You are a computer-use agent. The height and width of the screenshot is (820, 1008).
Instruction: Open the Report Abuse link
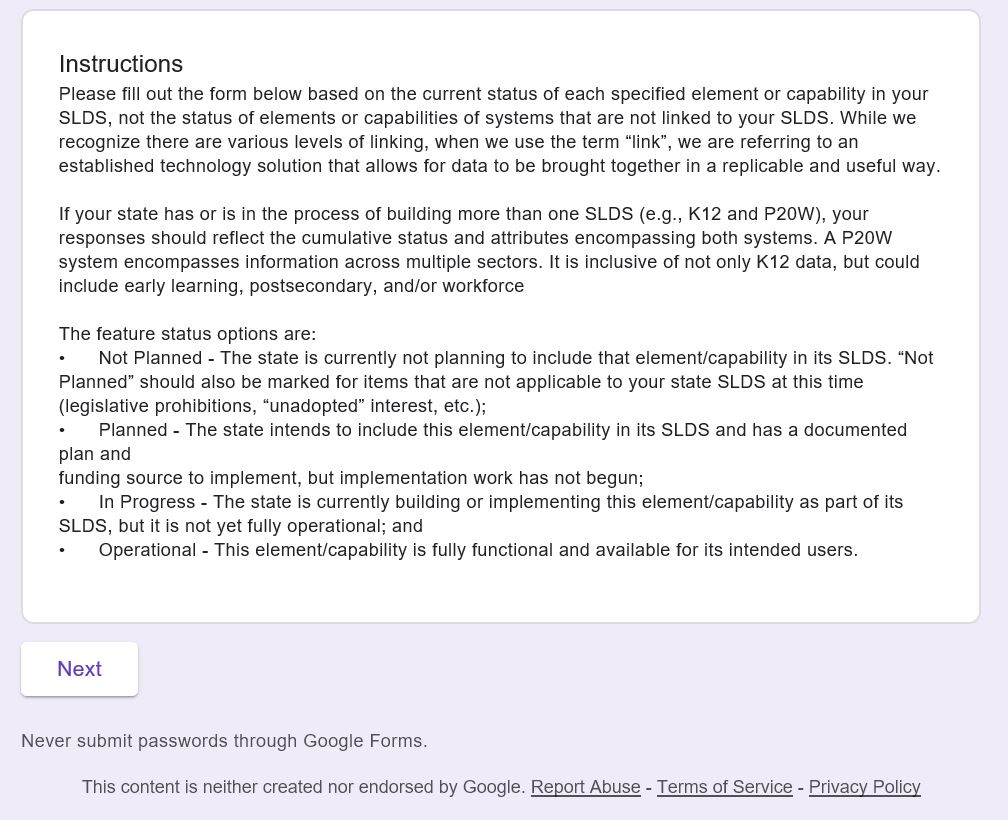(x=585, y=787)
